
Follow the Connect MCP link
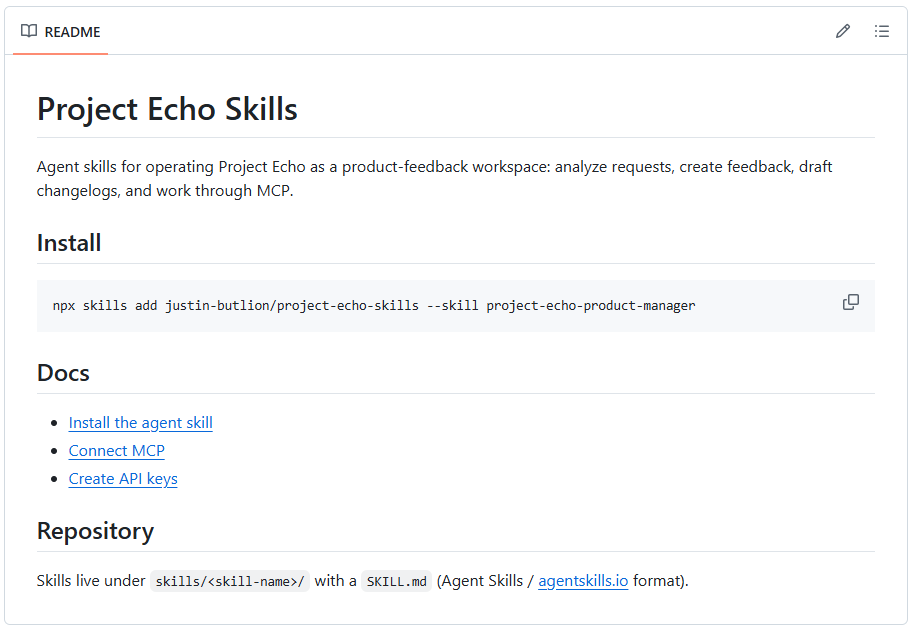click(x=117, y=451)
